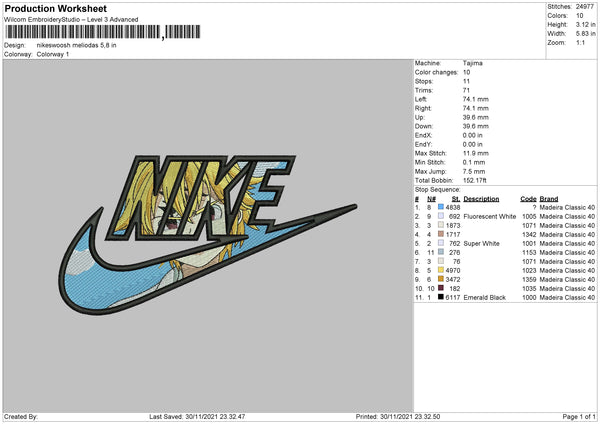Screen dimensions: 600x424
Task: Click 'Last Saved: 30/11/2021 23:32:47' footer text
Action: (x=197, y=416)
